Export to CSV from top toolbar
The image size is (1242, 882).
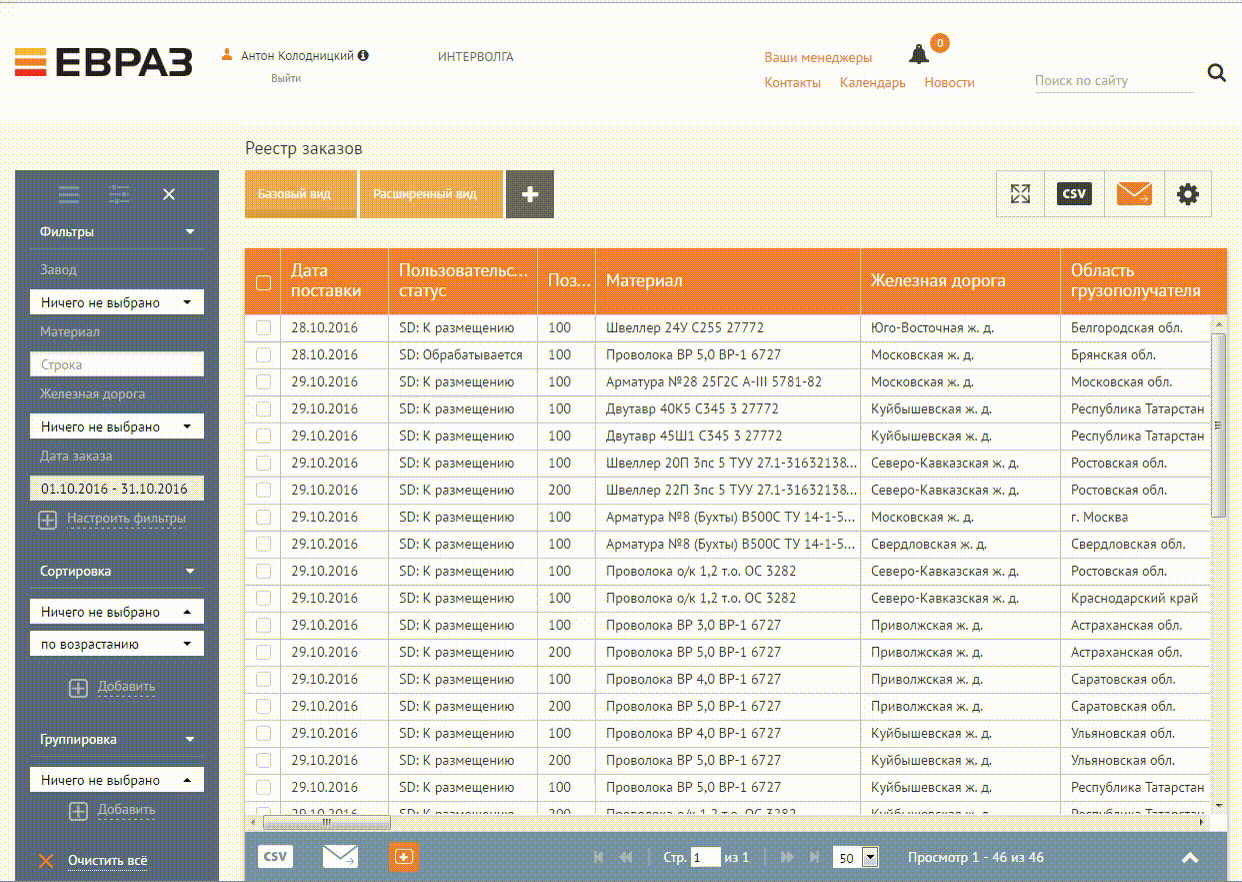coord(1074,194)
